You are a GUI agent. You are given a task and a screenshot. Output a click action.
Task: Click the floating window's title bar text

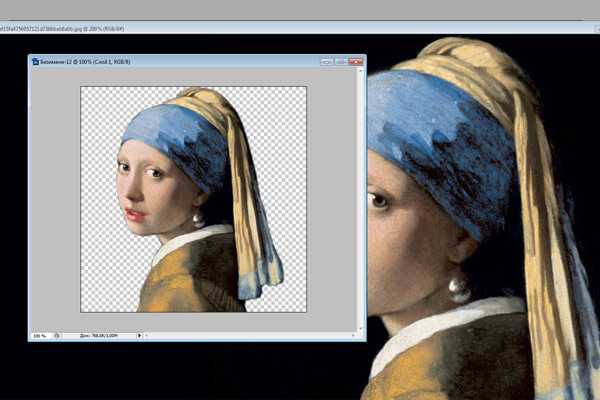click(85, 62)
